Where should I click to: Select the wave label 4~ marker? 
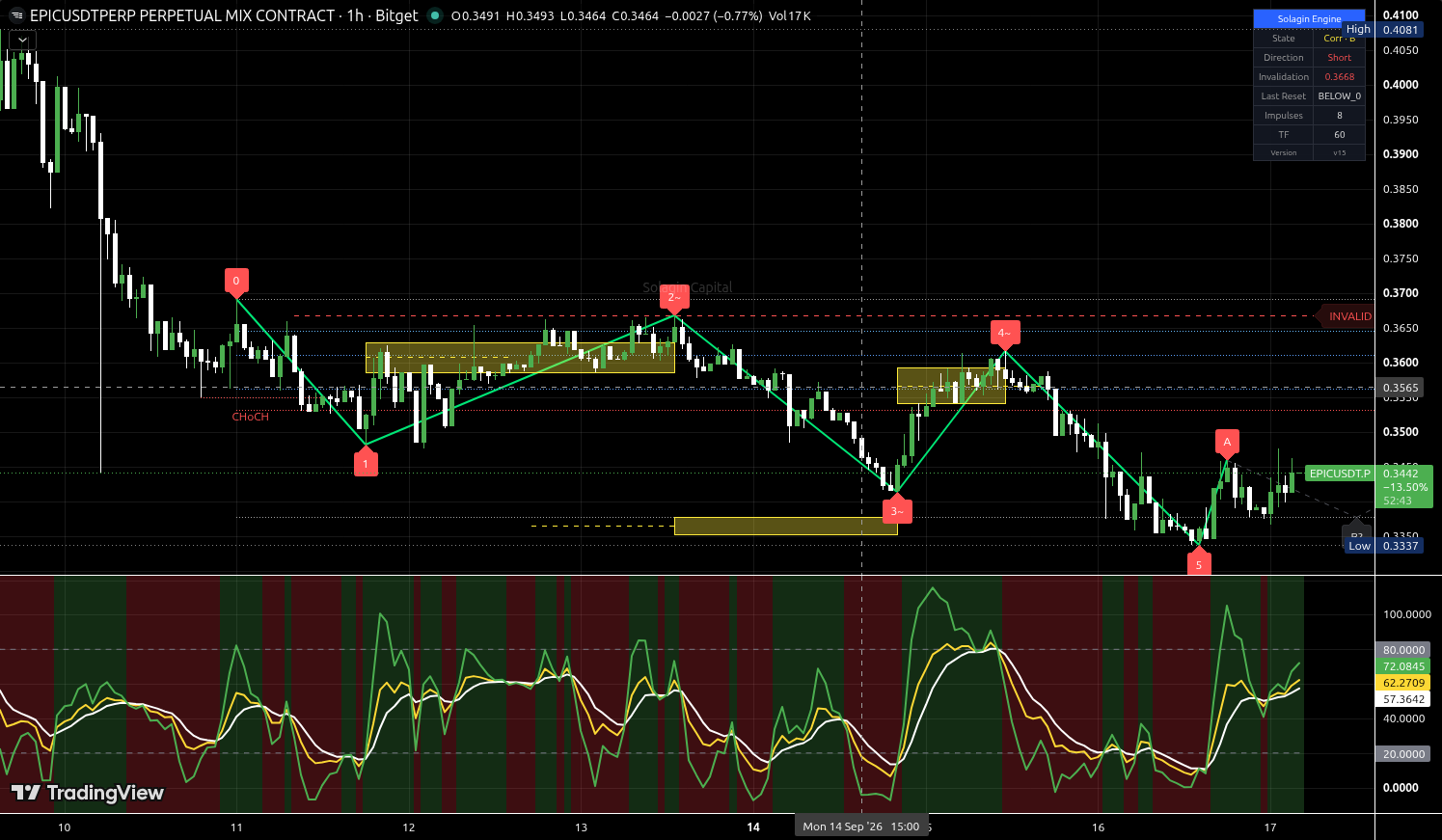[x=1004, y=334]
